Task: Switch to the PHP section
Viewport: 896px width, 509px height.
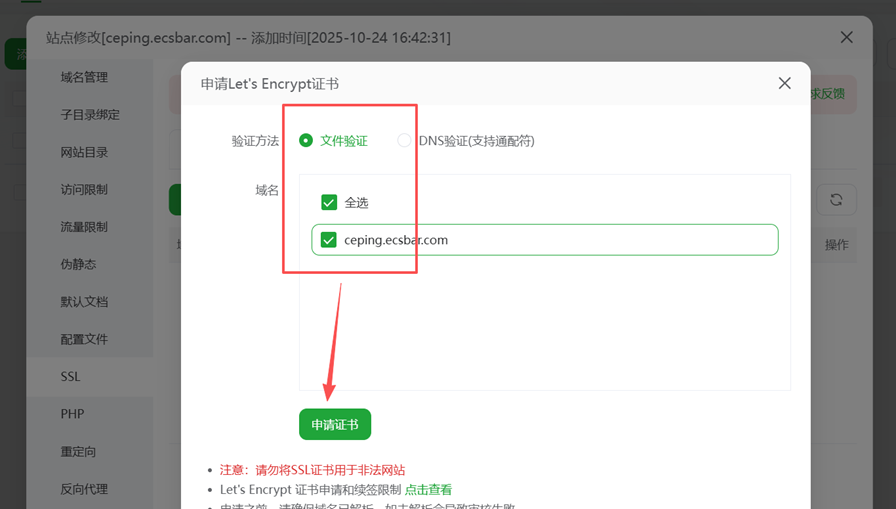Action: coord(72,414)
